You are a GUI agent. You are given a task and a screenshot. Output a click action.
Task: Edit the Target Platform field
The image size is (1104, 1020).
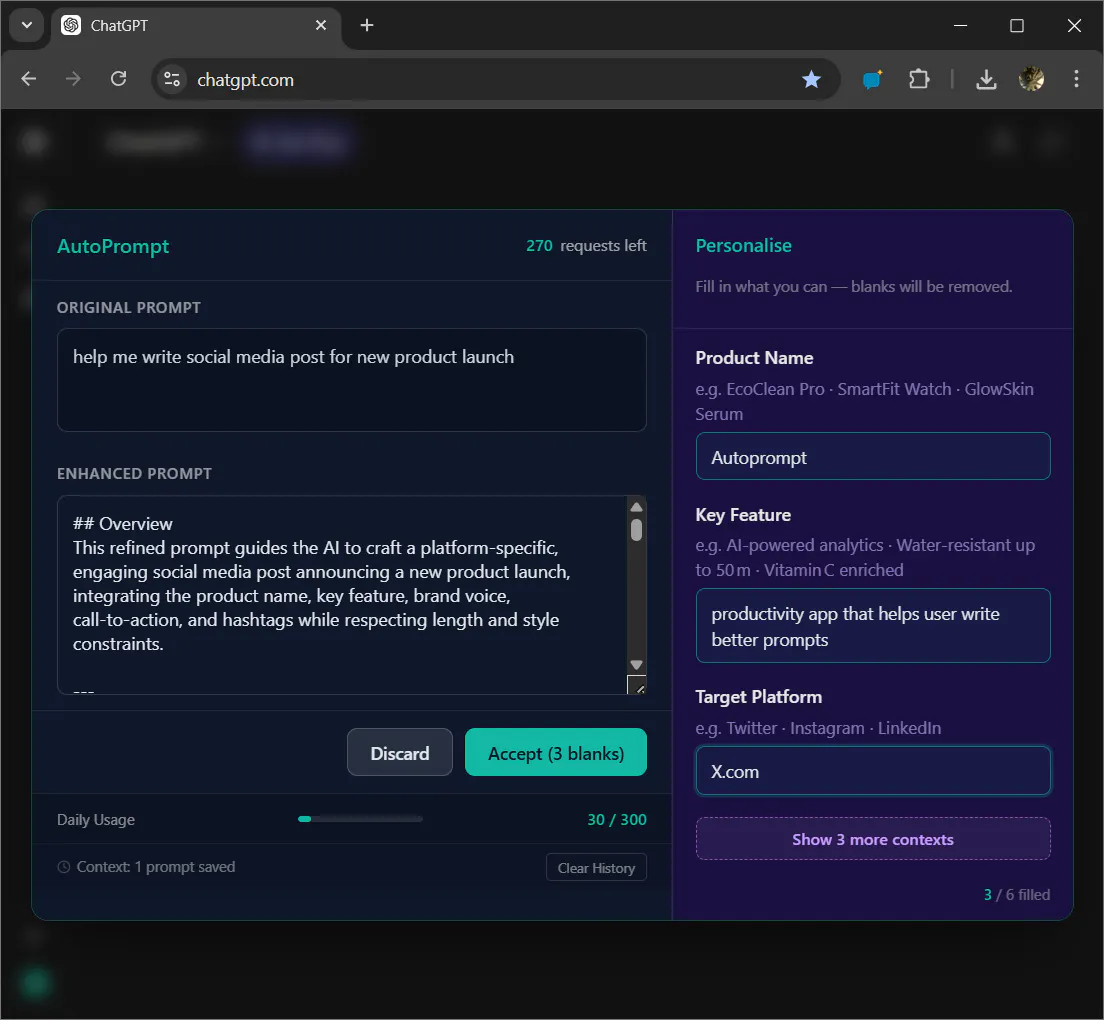[x=873, y=771]
